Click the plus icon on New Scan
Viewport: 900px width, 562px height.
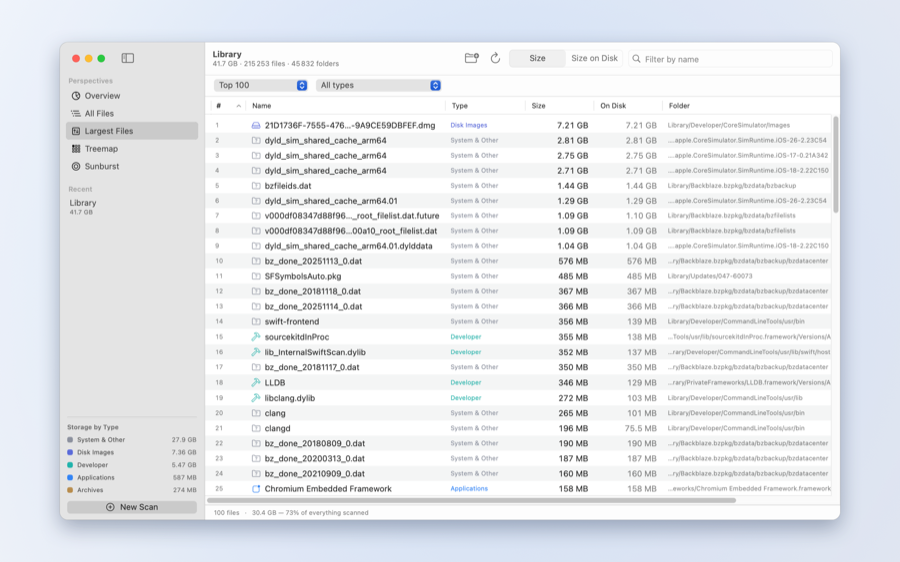point(110,507)
